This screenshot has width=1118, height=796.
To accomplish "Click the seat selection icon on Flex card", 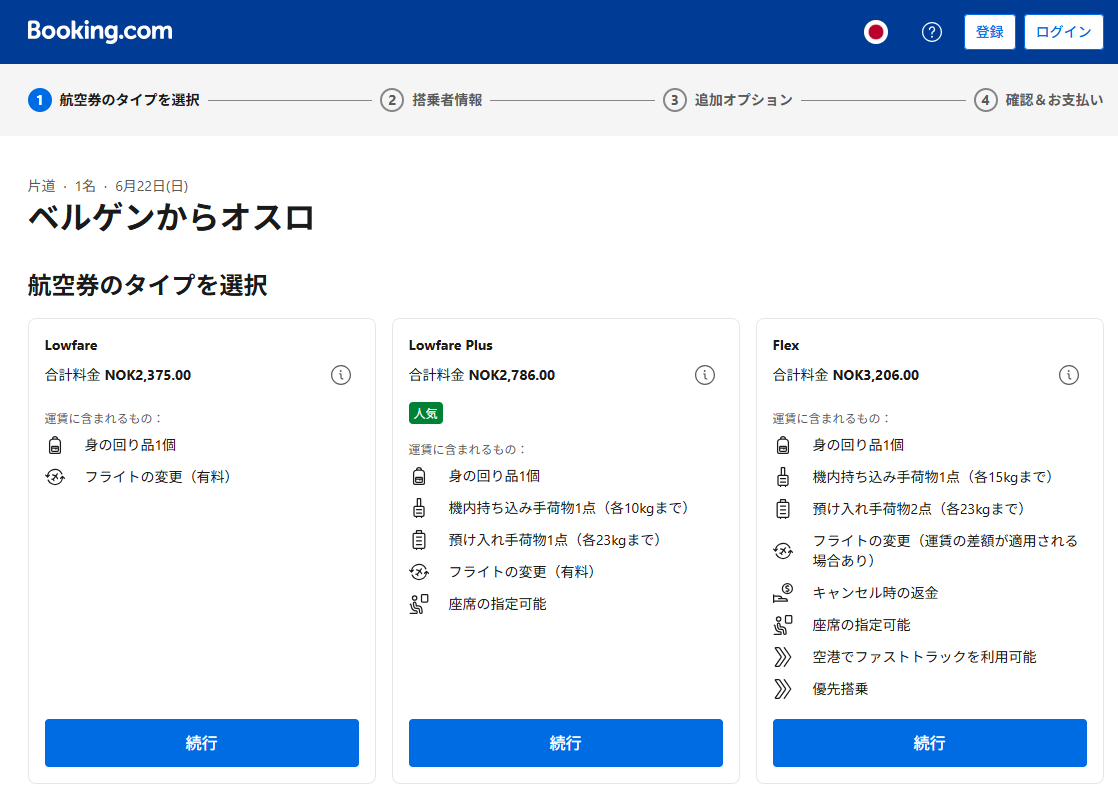I will point(786,624).
